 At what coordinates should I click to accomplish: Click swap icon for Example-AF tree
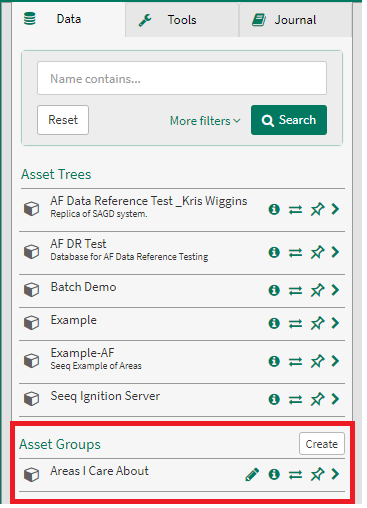tap(295, 361)
